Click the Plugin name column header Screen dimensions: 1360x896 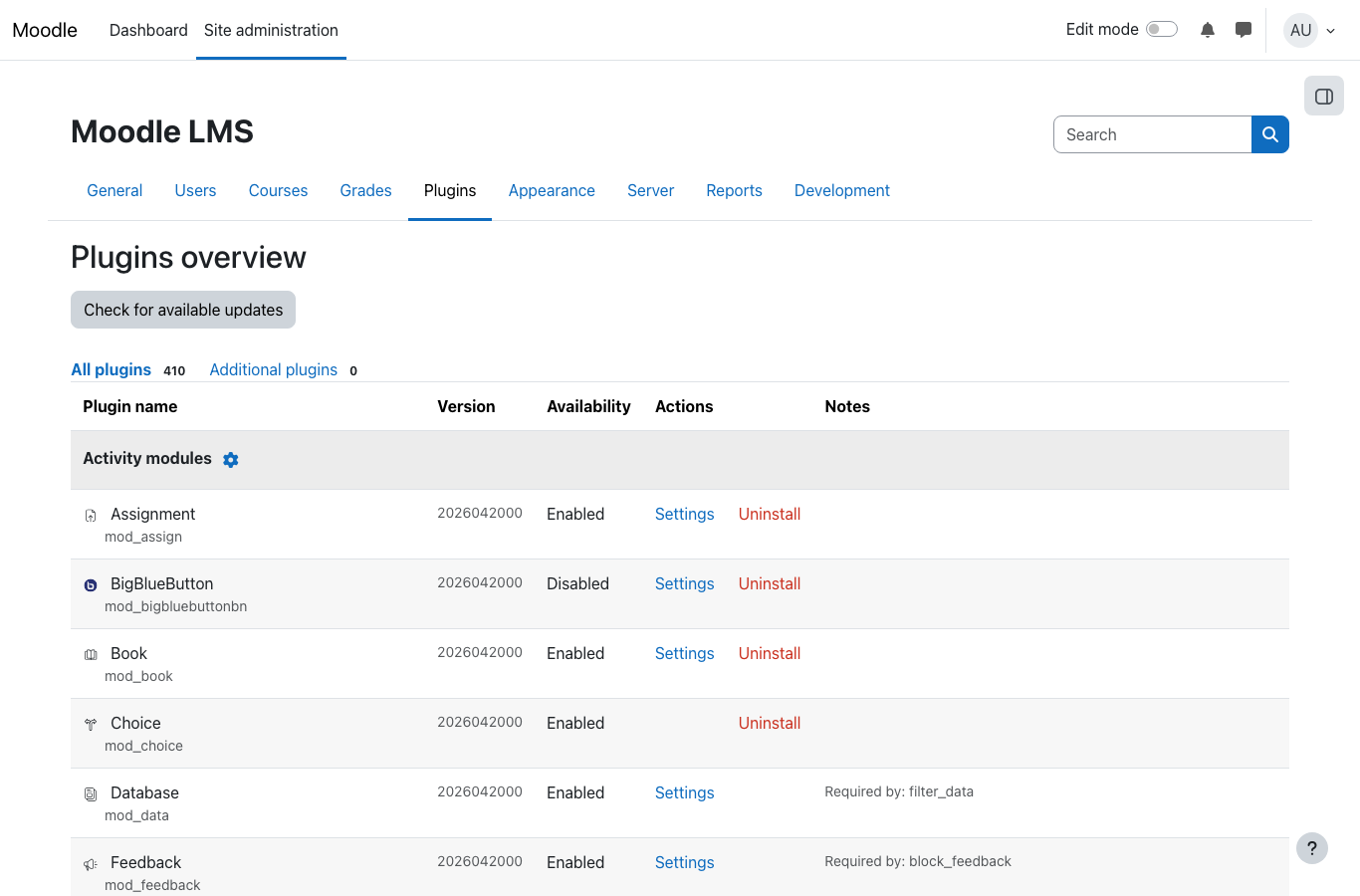pyautogui.click(x=129, y=406)
